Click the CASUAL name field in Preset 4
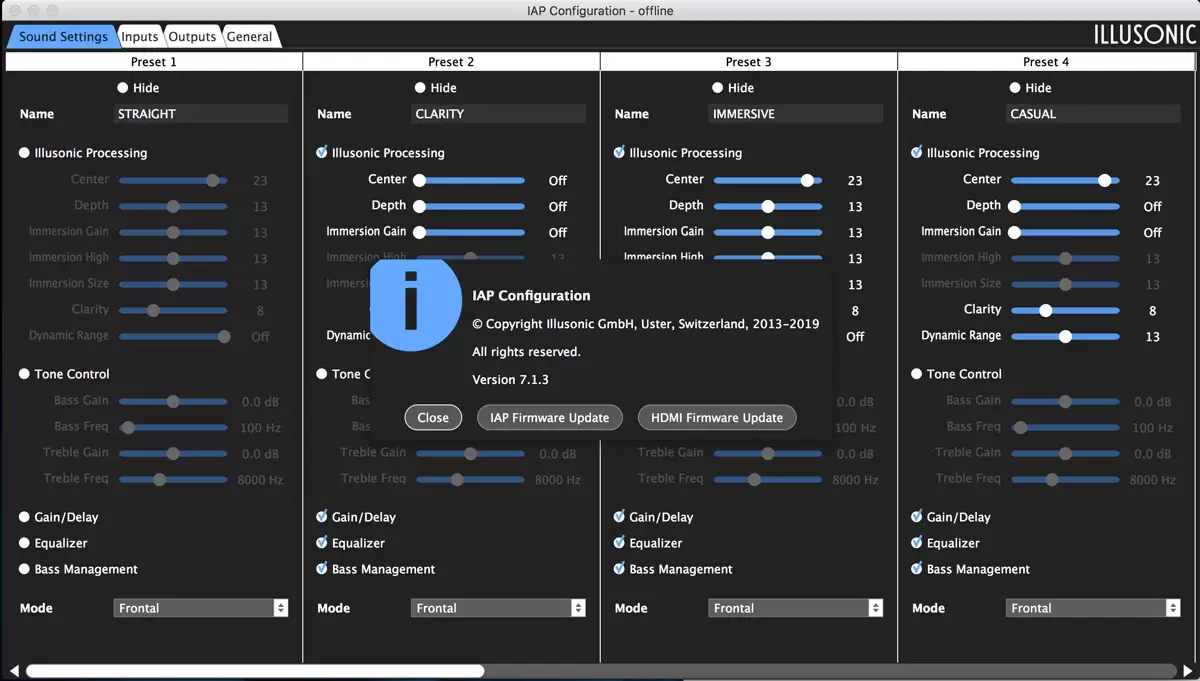Screen dimensions: 1200x681 pos(1093,114)
